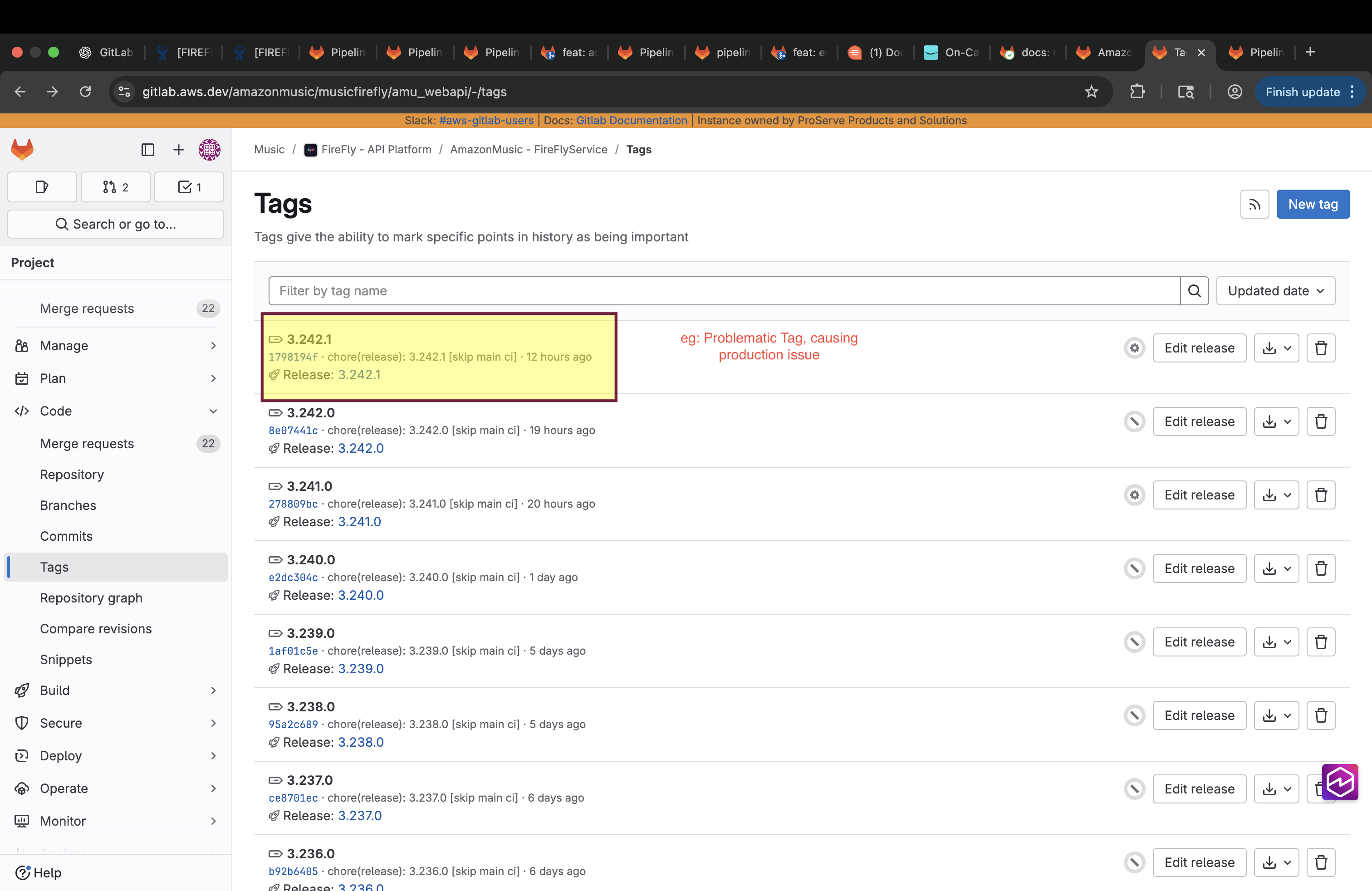
Task: Delete tag 3.242.0 via trash icon
Action: point(1321,421)
